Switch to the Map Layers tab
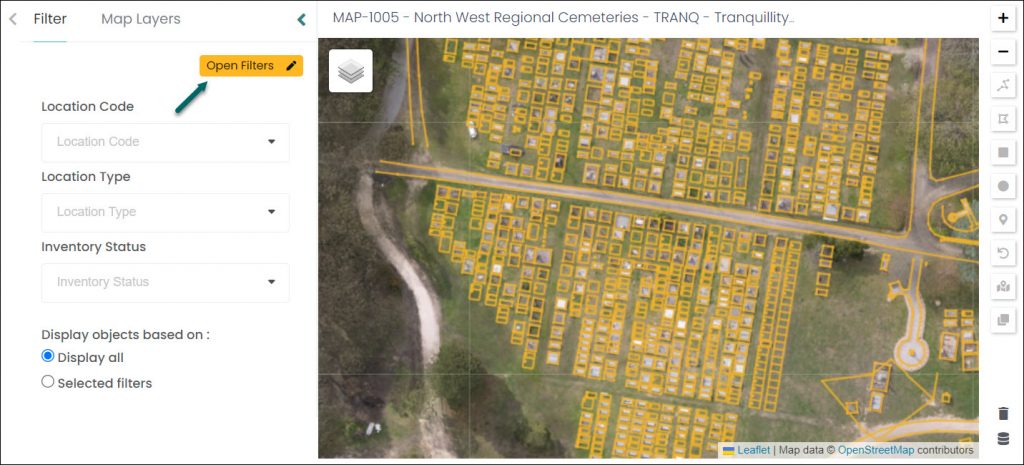Viewport: 1024px width, 465px height. pyautogui.click(x=140, y=20)
